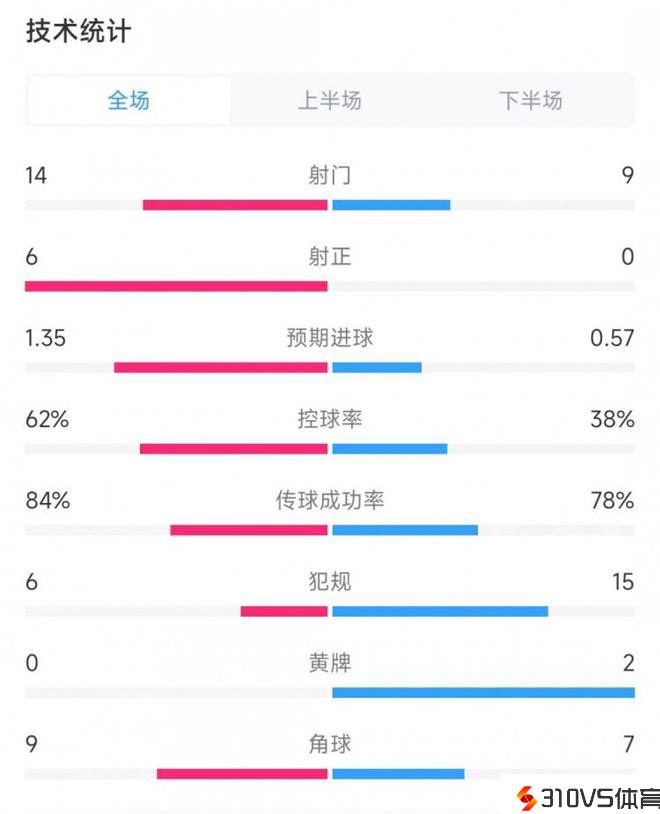Viewport: 660px width, 814px height.
Task: Click the 犯规 stat label
Action: (330, 581)
